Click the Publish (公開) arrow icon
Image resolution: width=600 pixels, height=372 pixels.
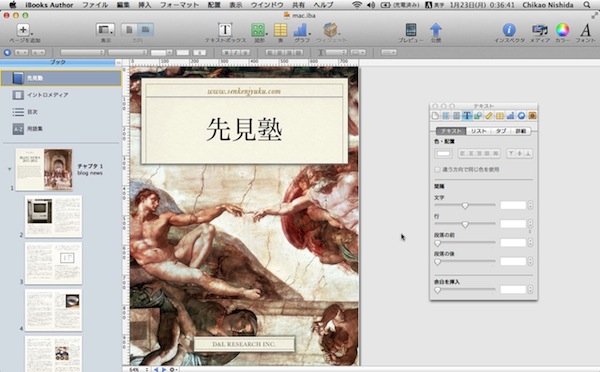[435, 30]
